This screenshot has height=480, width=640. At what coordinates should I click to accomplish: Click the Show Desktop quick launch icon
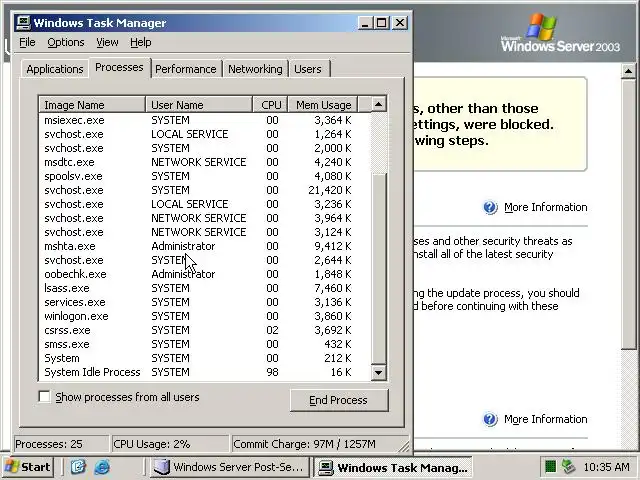[78, 467]
